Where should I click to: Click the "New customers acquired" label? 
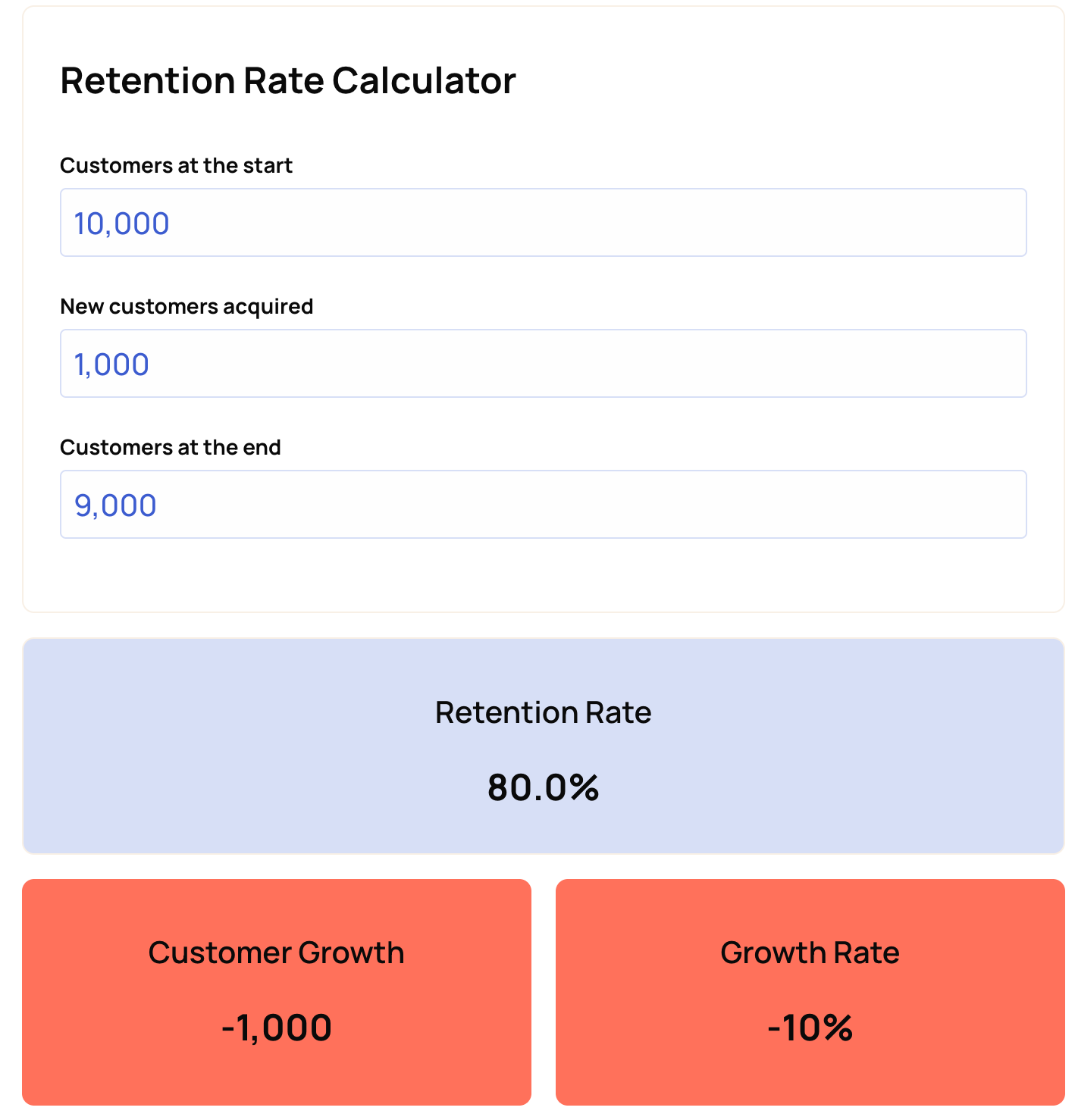tap(186, 306)
